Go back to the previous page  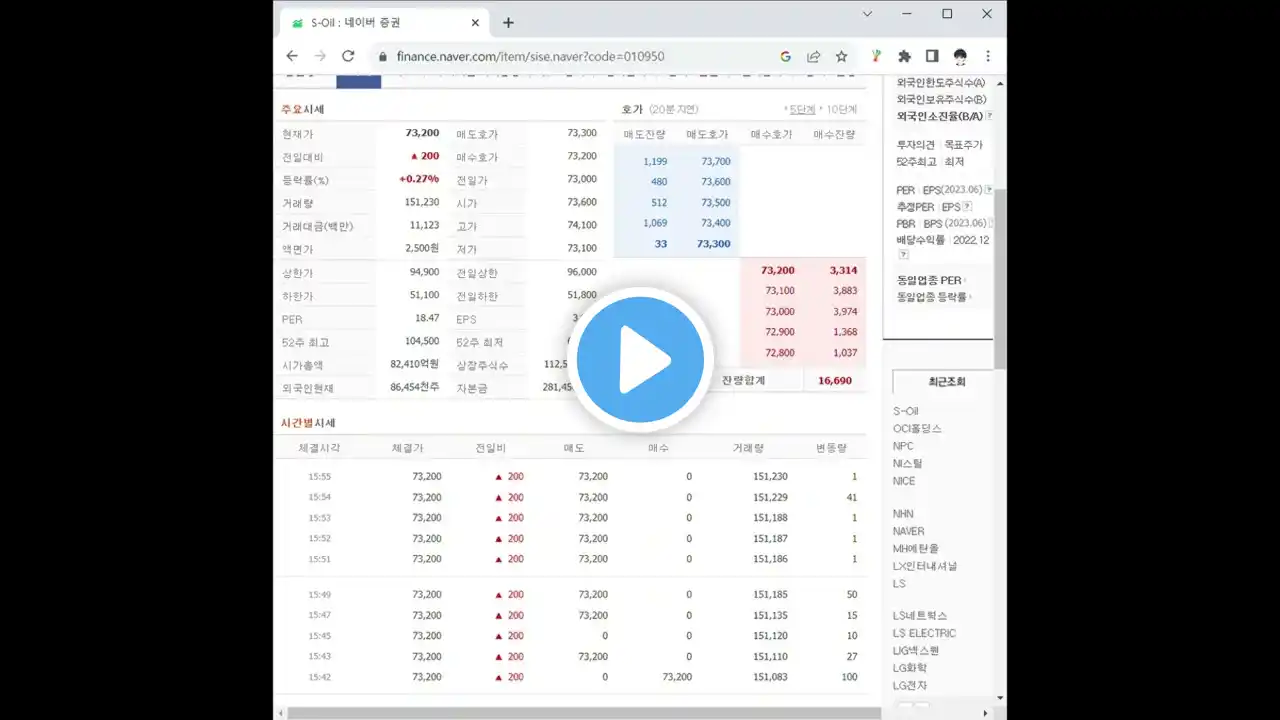[x=292, y=56]
